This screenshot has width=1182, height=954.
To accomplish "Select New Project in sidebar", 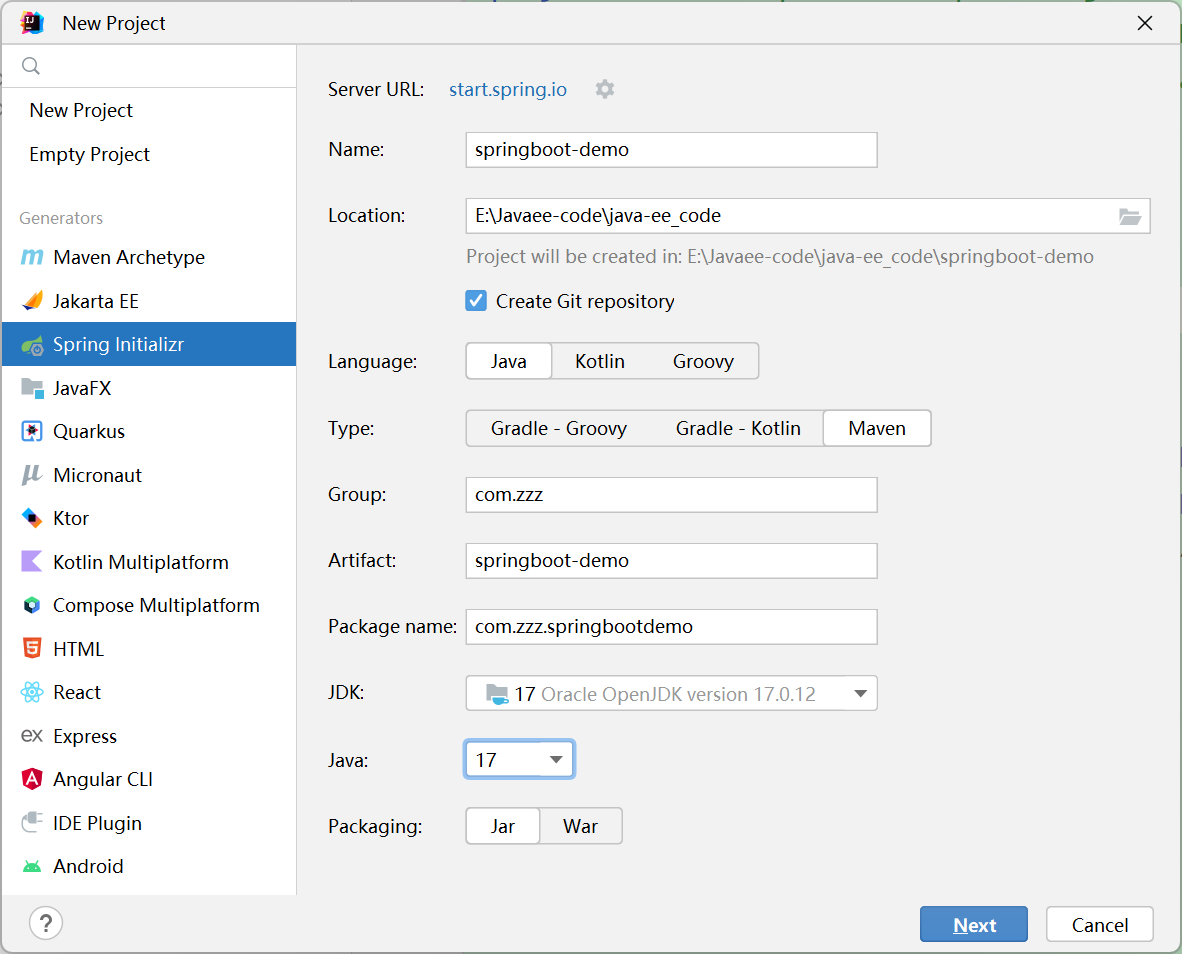I will [x=81, y=110].
